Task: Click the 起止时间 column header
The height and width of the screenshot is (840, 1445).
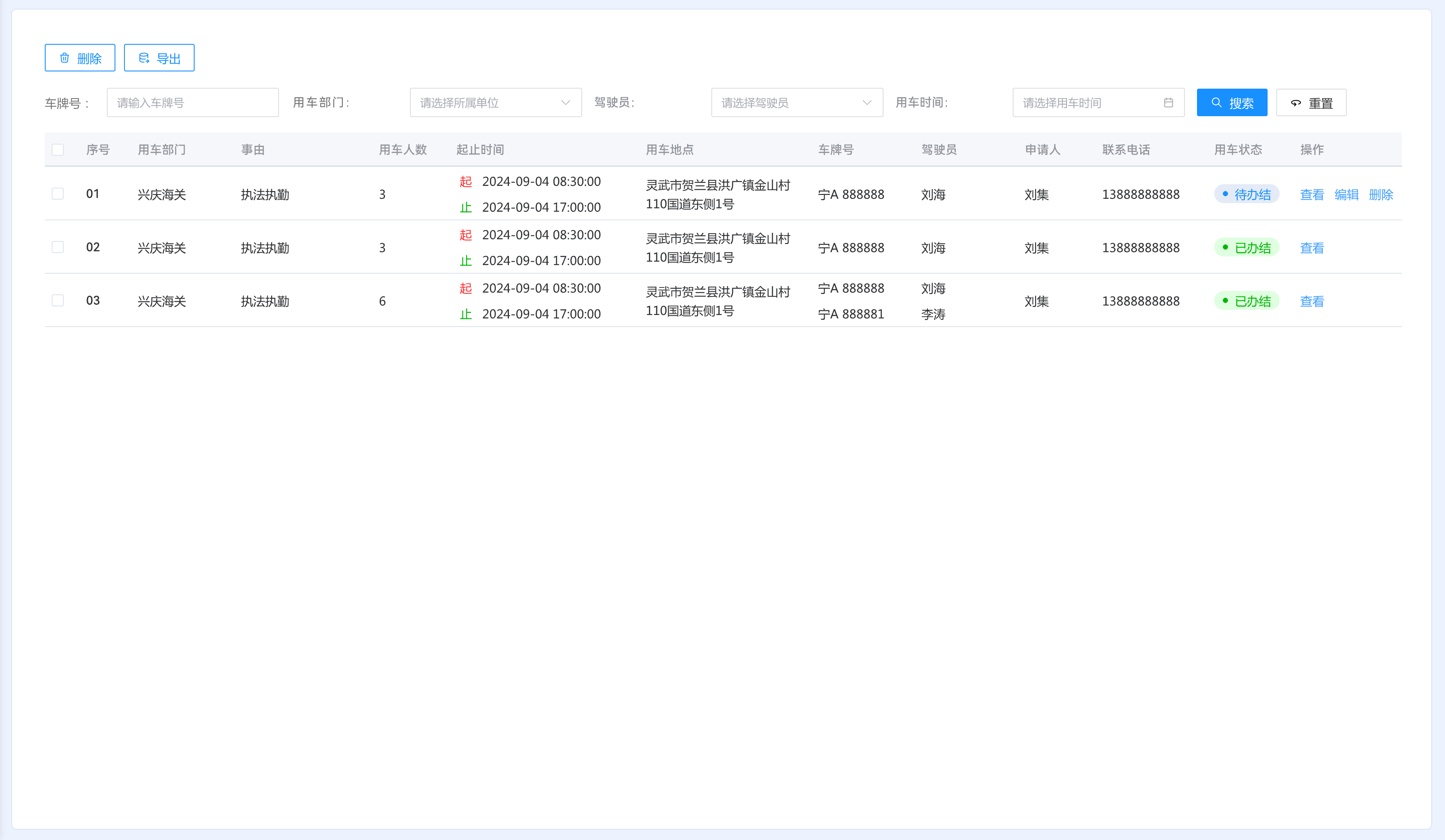Action: pyautogui.click(x=480, y=150)
